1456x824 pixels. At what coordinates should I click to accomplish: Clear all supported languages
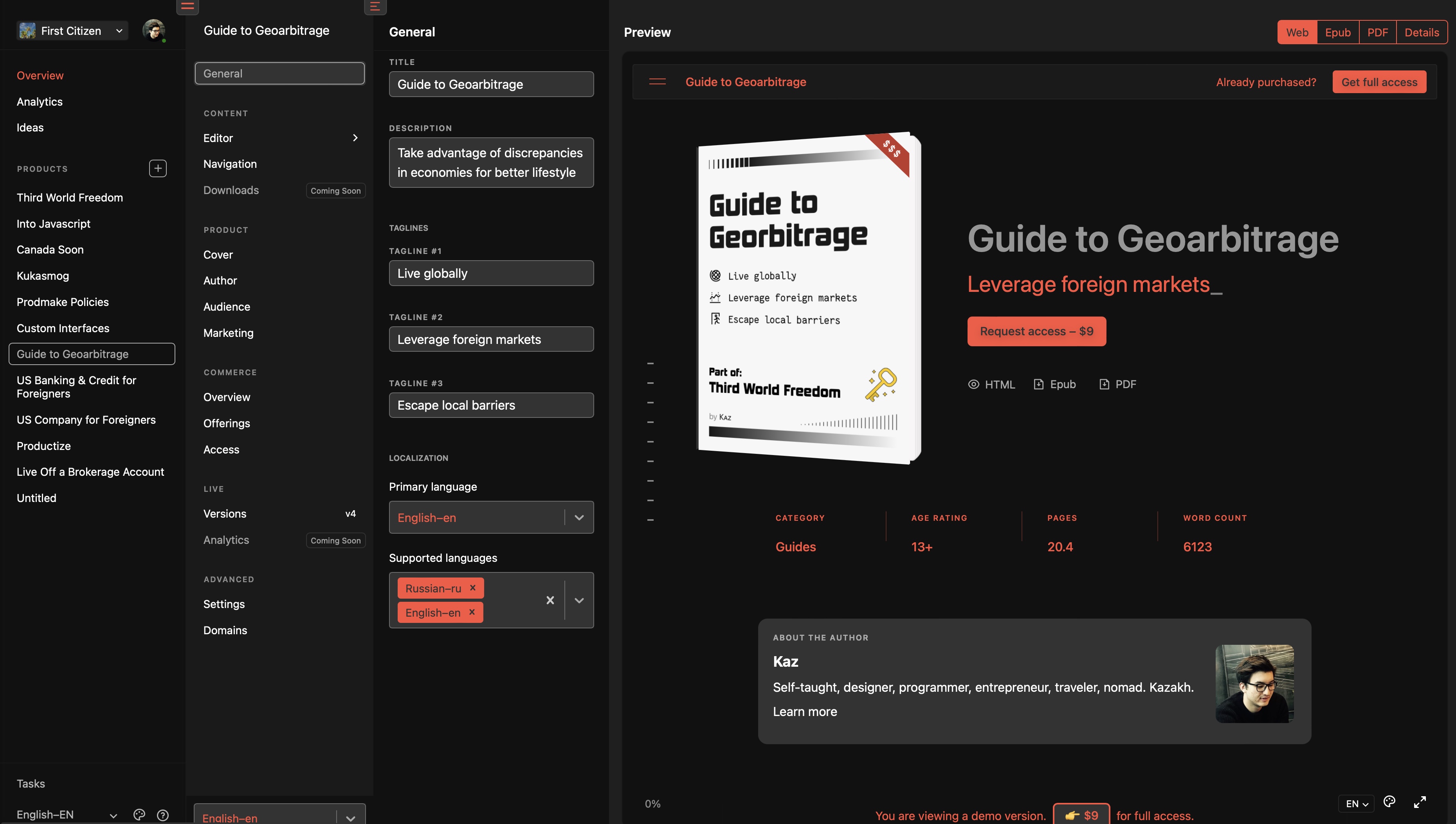[550, 601]
